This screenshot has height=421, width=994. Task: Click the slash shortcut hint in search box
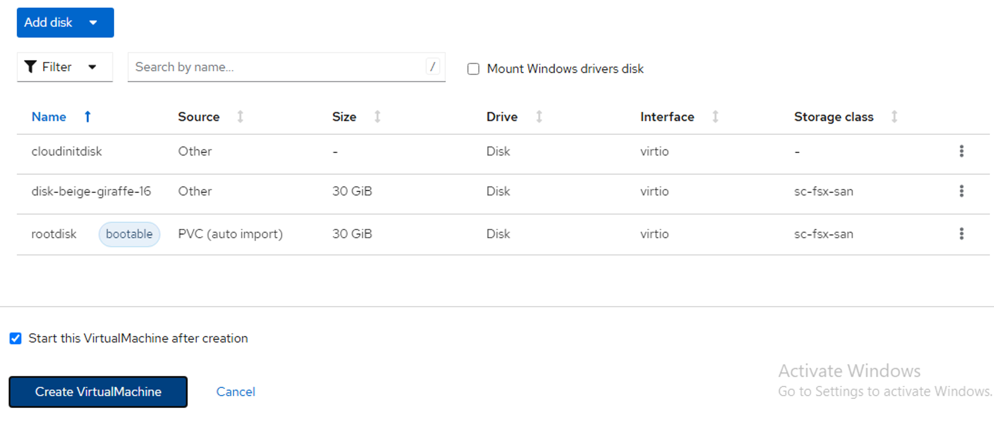(x=433, y=67)
